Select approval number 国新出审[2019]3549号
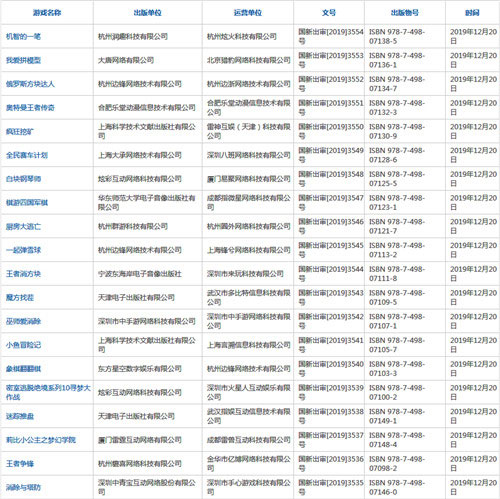500x499 pixels. coord(331,155)
